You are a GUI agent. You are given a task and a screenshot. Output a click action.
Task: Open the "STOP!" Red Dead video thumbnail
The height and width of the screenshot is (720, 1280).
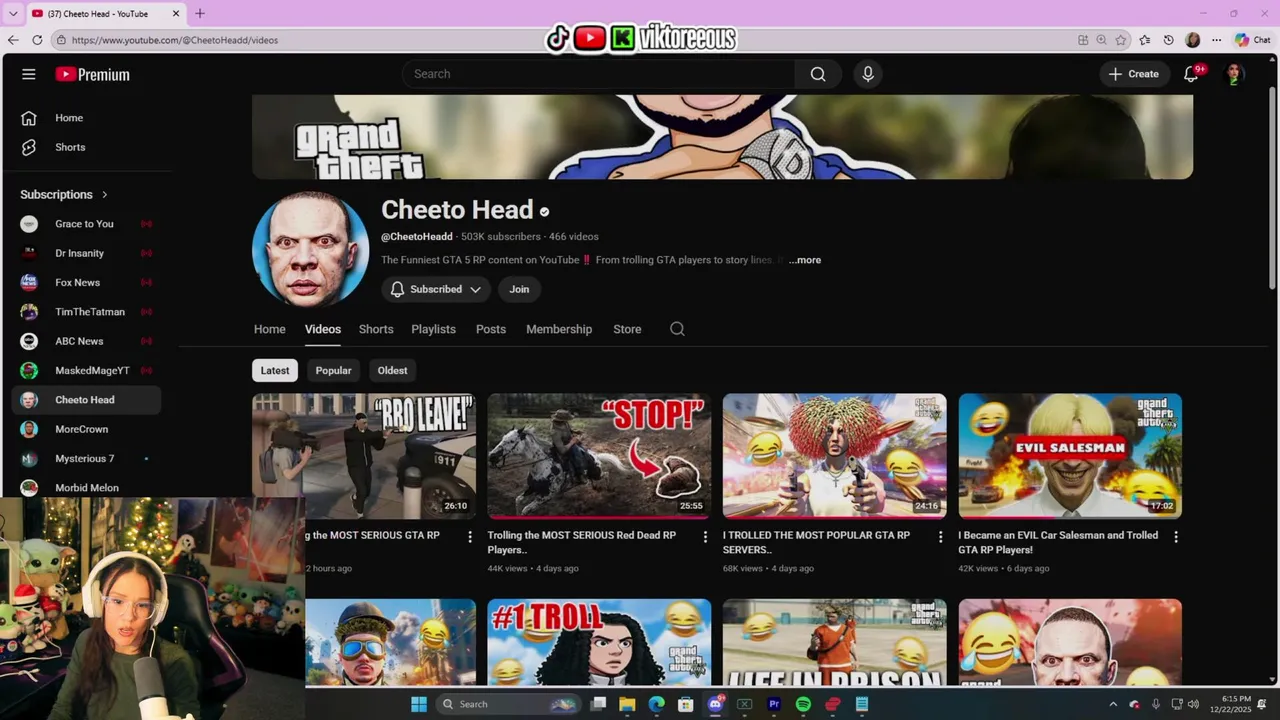tap(599, 456)
